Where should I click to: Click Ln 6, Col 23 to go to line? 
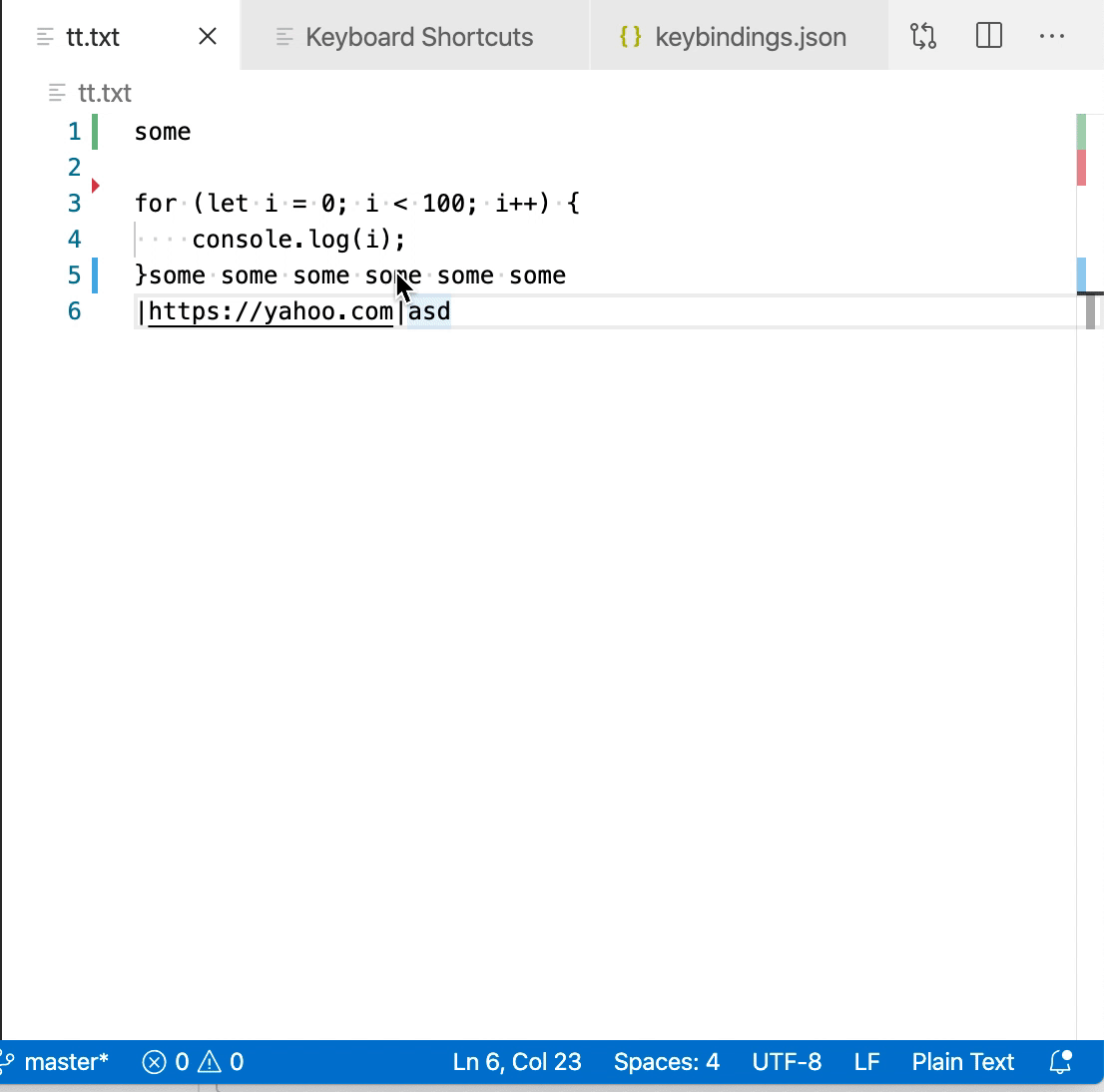click(x=517, y=1062)
